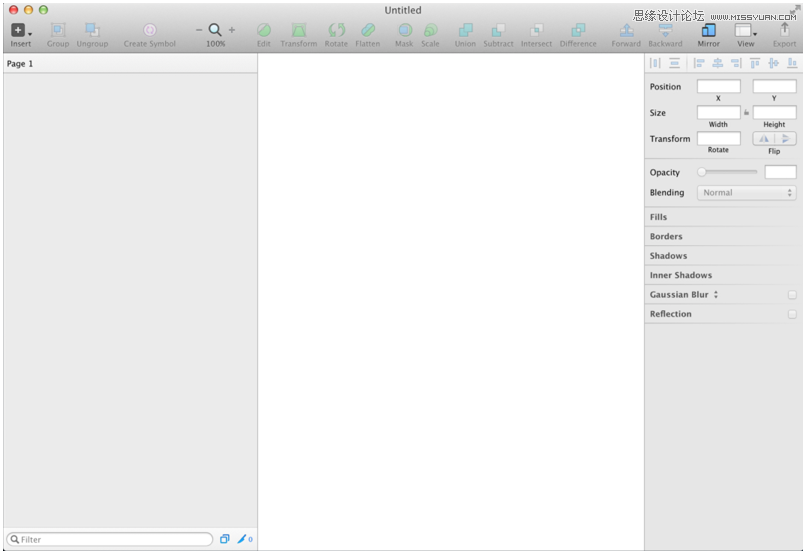Click the Position Y input field

[774, 86]
